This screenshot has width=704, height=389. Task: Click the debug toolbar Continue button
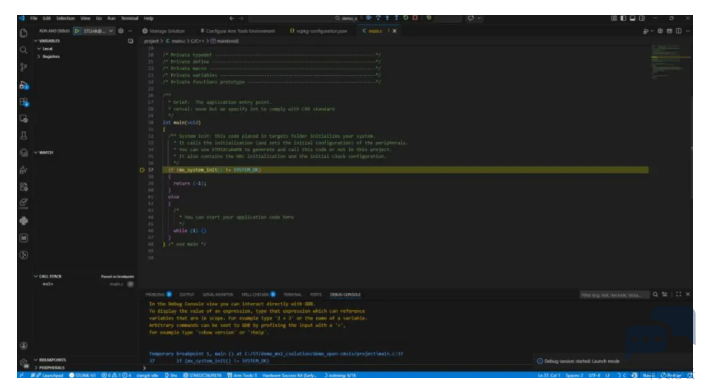(x=369, y=18)
